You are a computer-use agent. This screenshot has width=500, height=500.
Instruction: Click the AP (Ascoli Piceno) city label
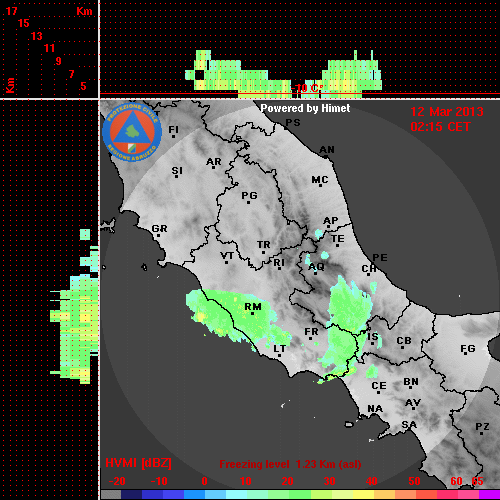pyautogui.click(x=330, y=221)
